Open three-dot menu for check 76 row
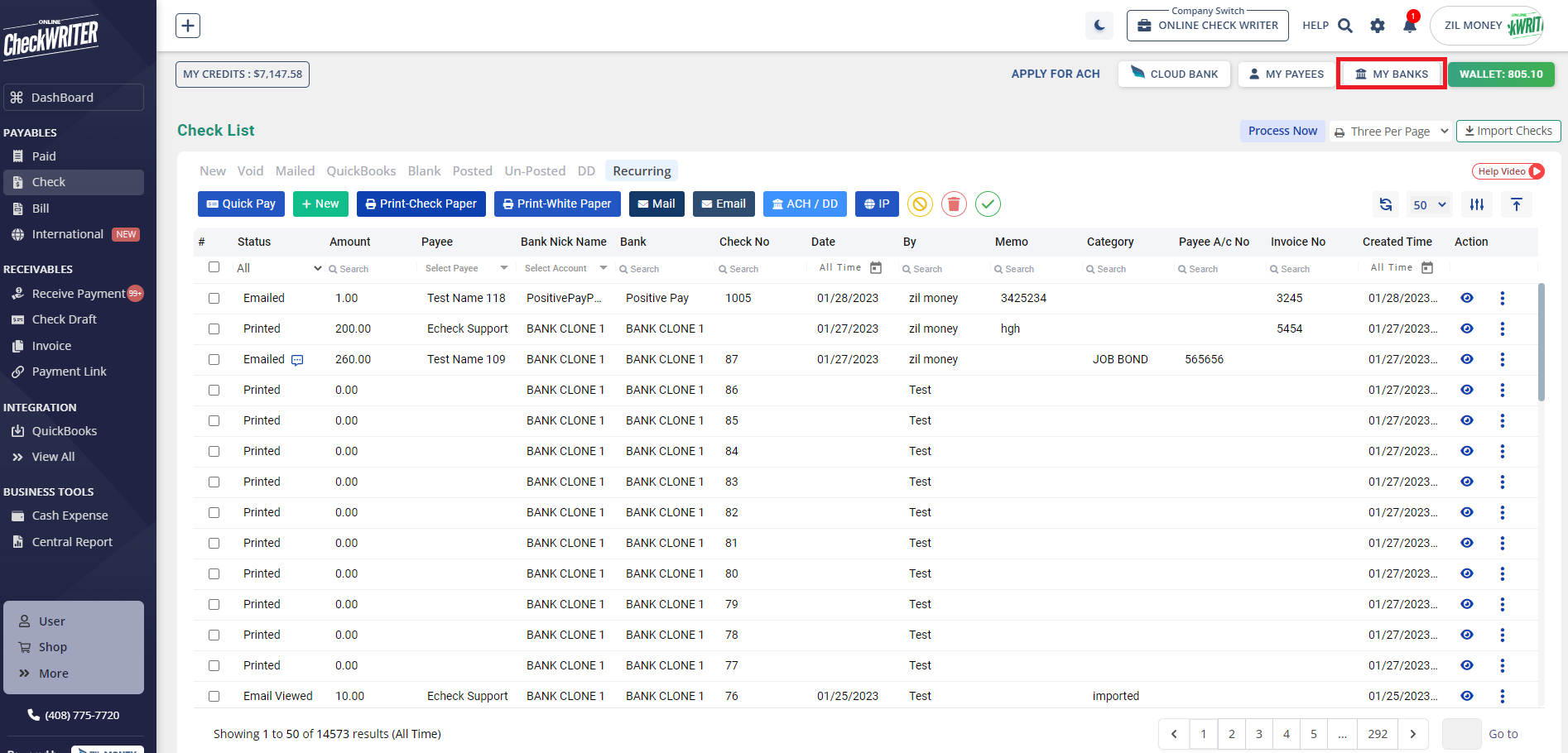This screenshot has width=1568, height=753. tap(1503, 696)
